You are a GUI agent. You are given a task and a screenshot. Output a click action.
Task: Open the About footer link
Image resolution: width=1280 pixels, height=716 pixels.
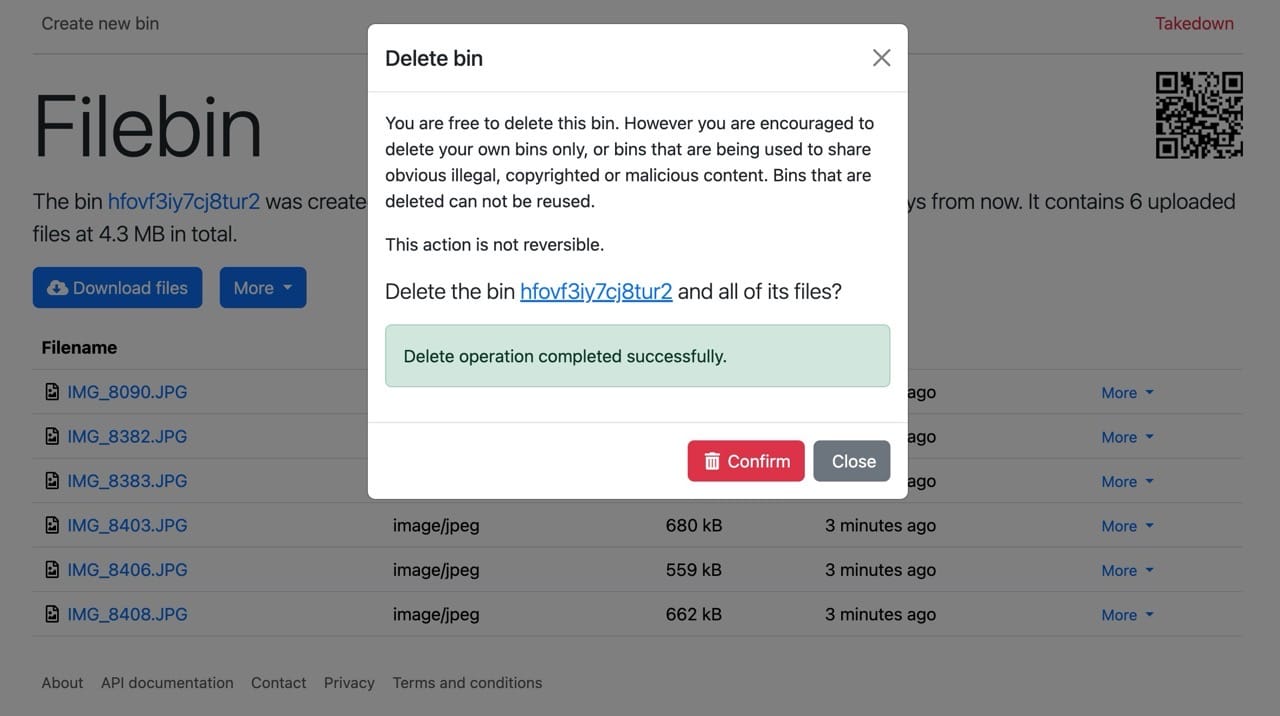[62, 683]
